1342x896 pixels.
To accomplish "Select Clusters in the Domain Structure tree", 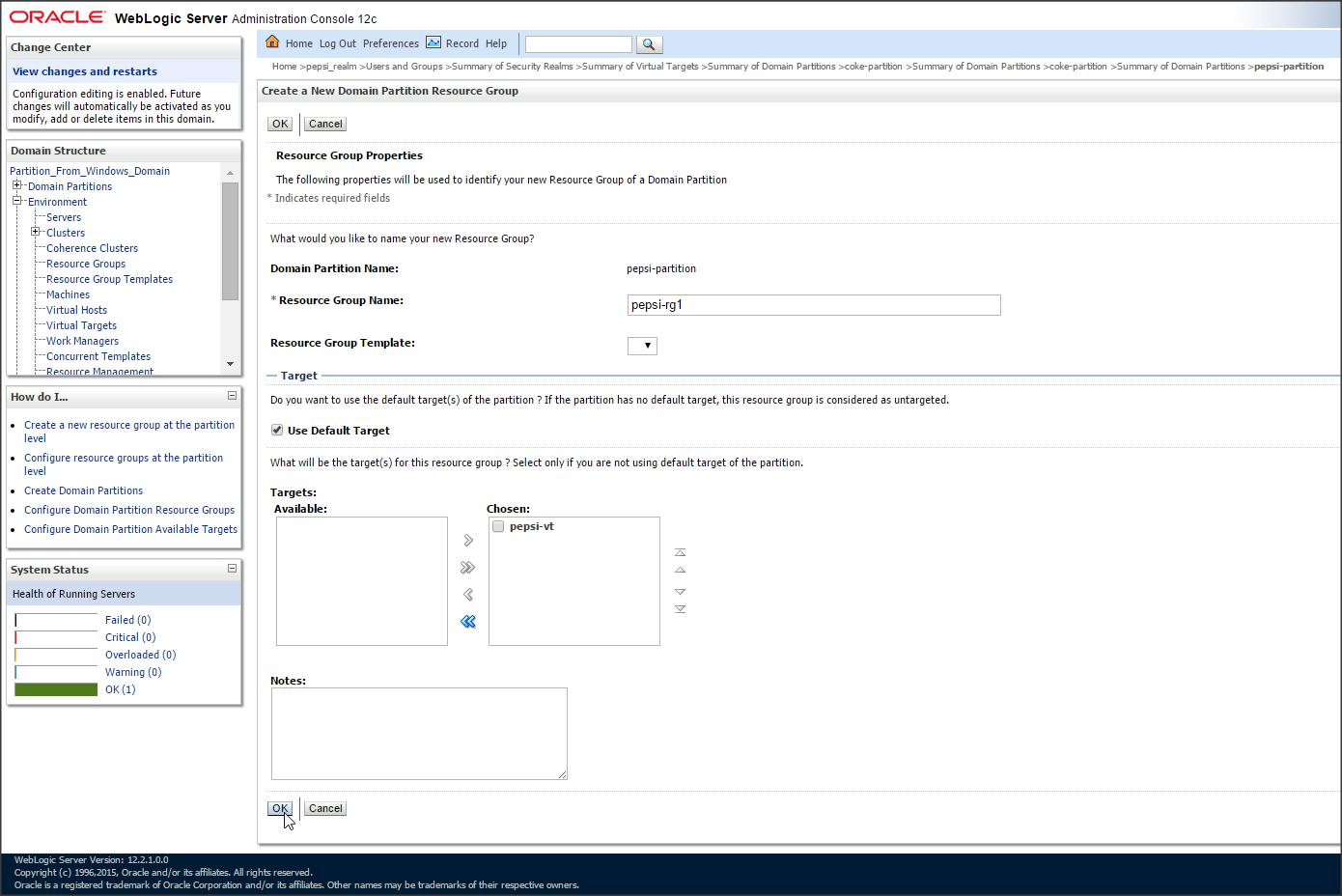I will tap(66, 233).
